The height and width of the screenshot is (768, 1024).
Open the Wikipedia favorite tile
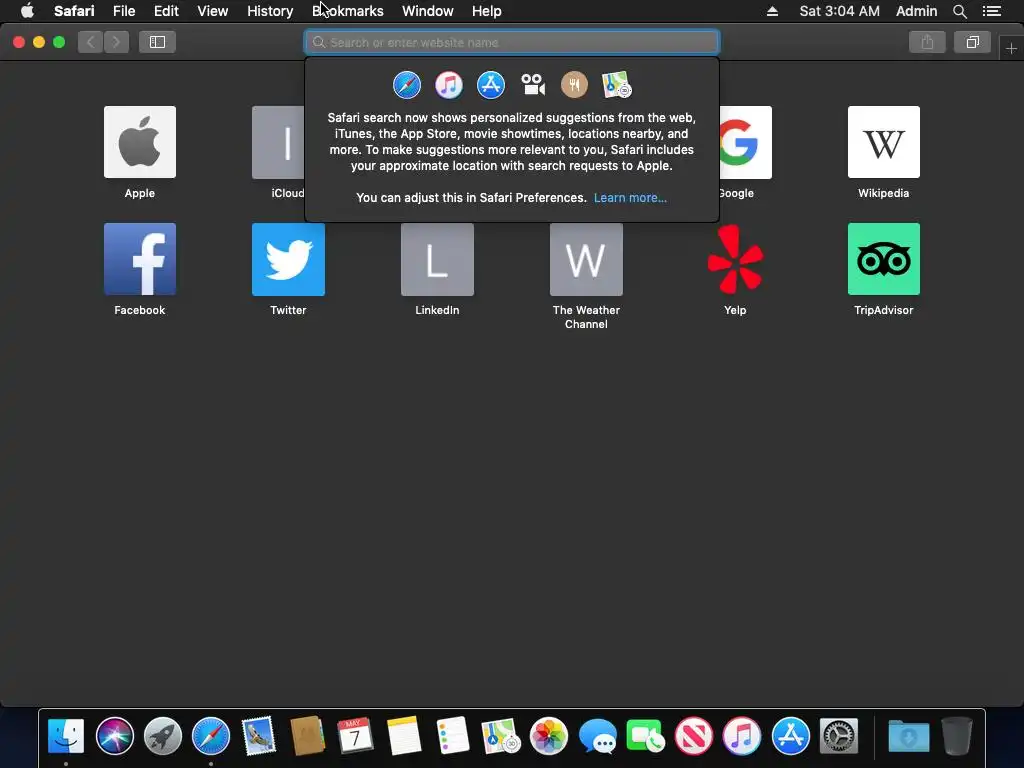click(884, 142)
